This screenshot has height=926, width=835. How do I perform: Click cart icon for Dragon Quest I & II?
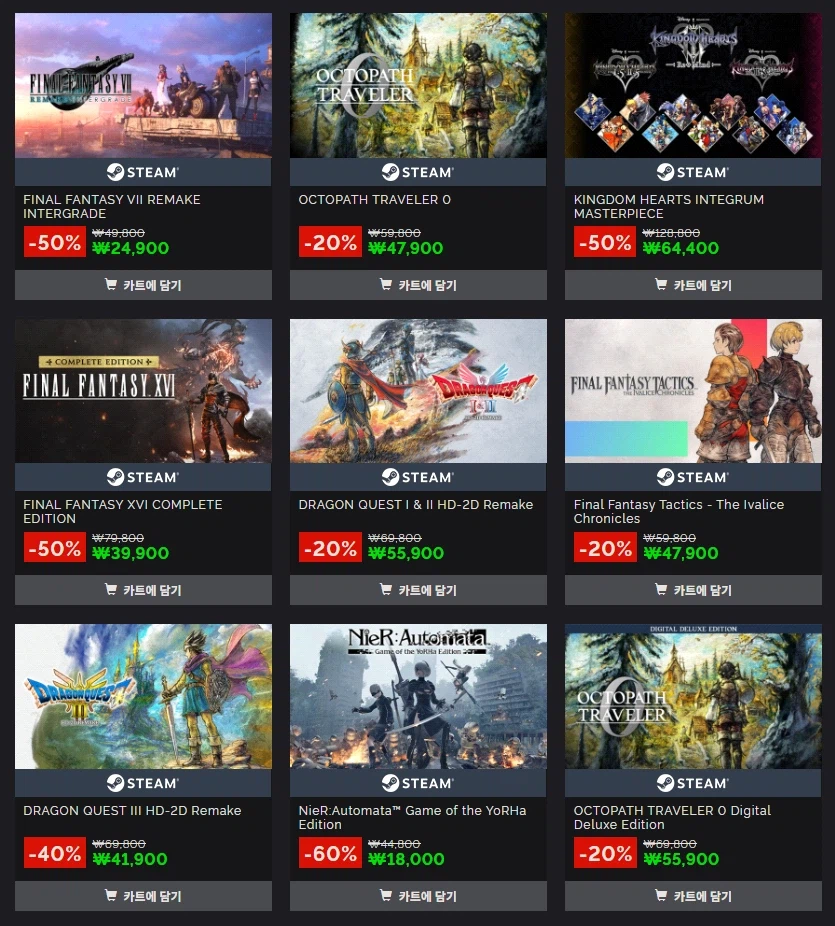pos(386,589)
